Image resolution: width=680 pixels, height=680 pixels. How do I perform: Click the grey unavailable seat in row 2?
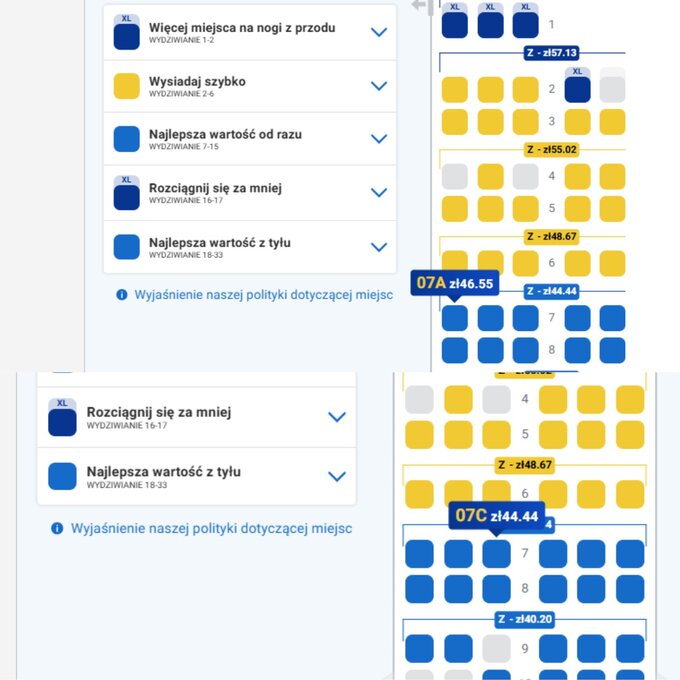click(x=612, y=88)
